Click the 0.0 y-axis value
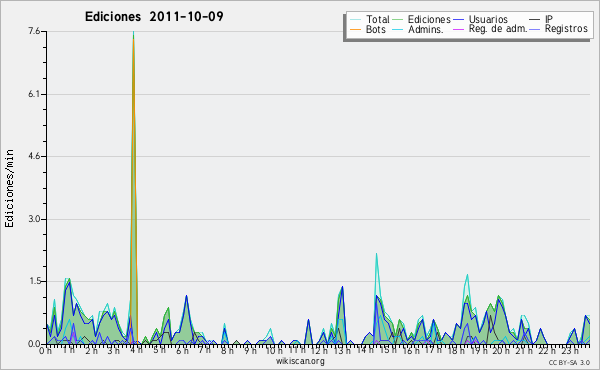 pyautogui.click(x=34, y=344)
